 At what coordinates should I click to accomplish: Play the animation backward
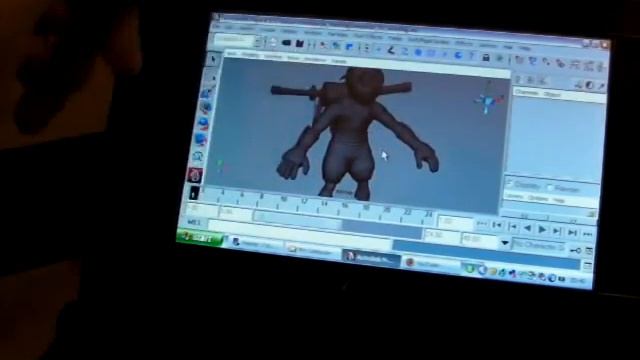(527, 229)
